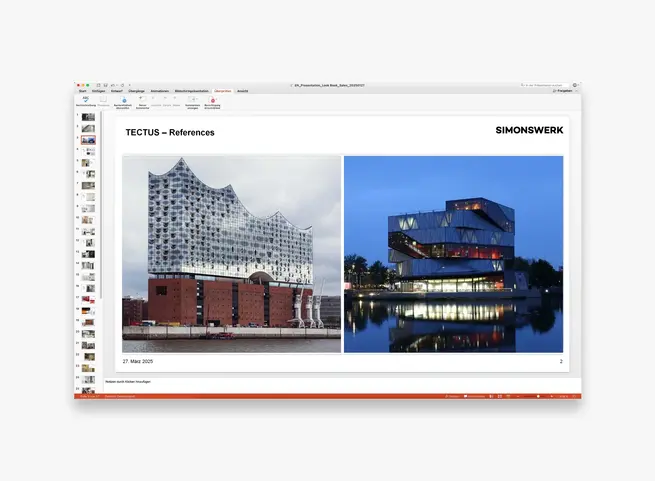
Task: Undo the last action in the title bar
Action: click(113, 85)
